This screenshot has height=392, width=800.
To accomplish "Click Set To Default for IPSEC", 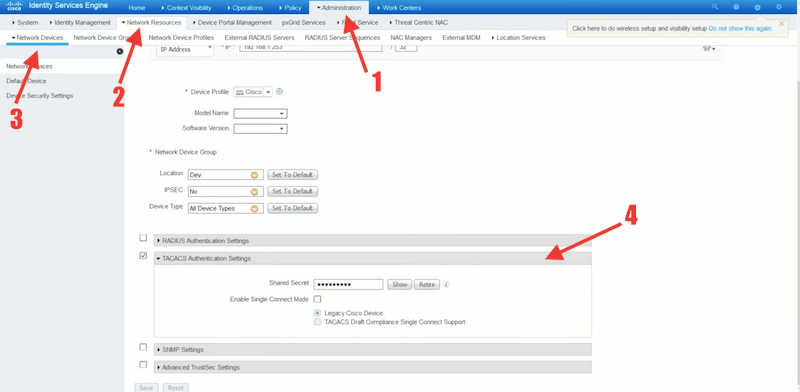I will tap(292, 191).
